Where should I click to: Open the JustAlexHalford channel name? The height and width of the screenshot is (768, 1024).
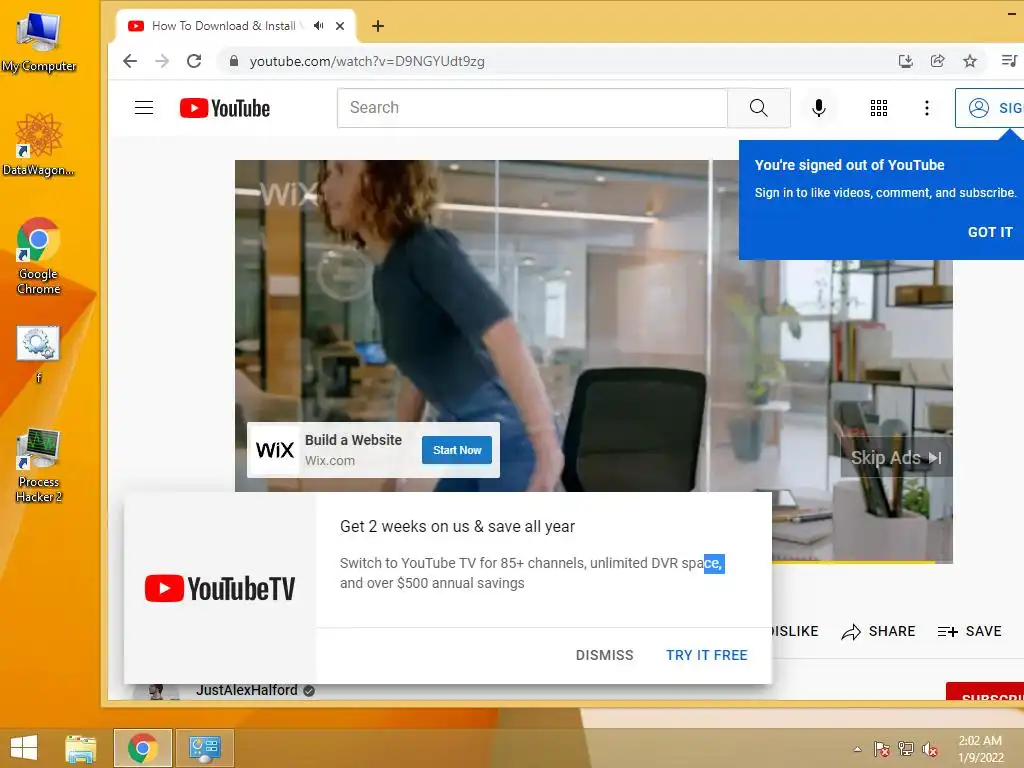point(246,690)
